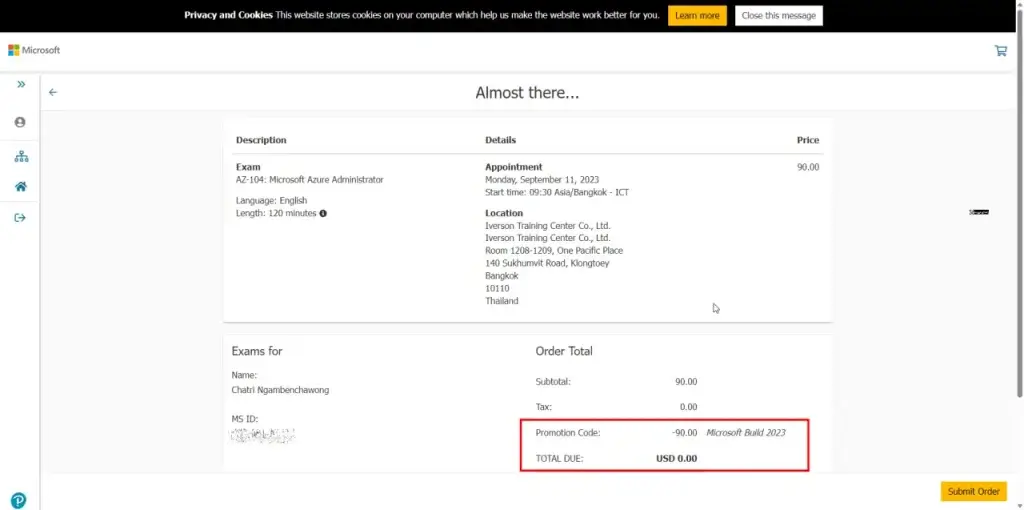
Task: Click the sign out sidebar icon
Action: (x=20, y=217)
